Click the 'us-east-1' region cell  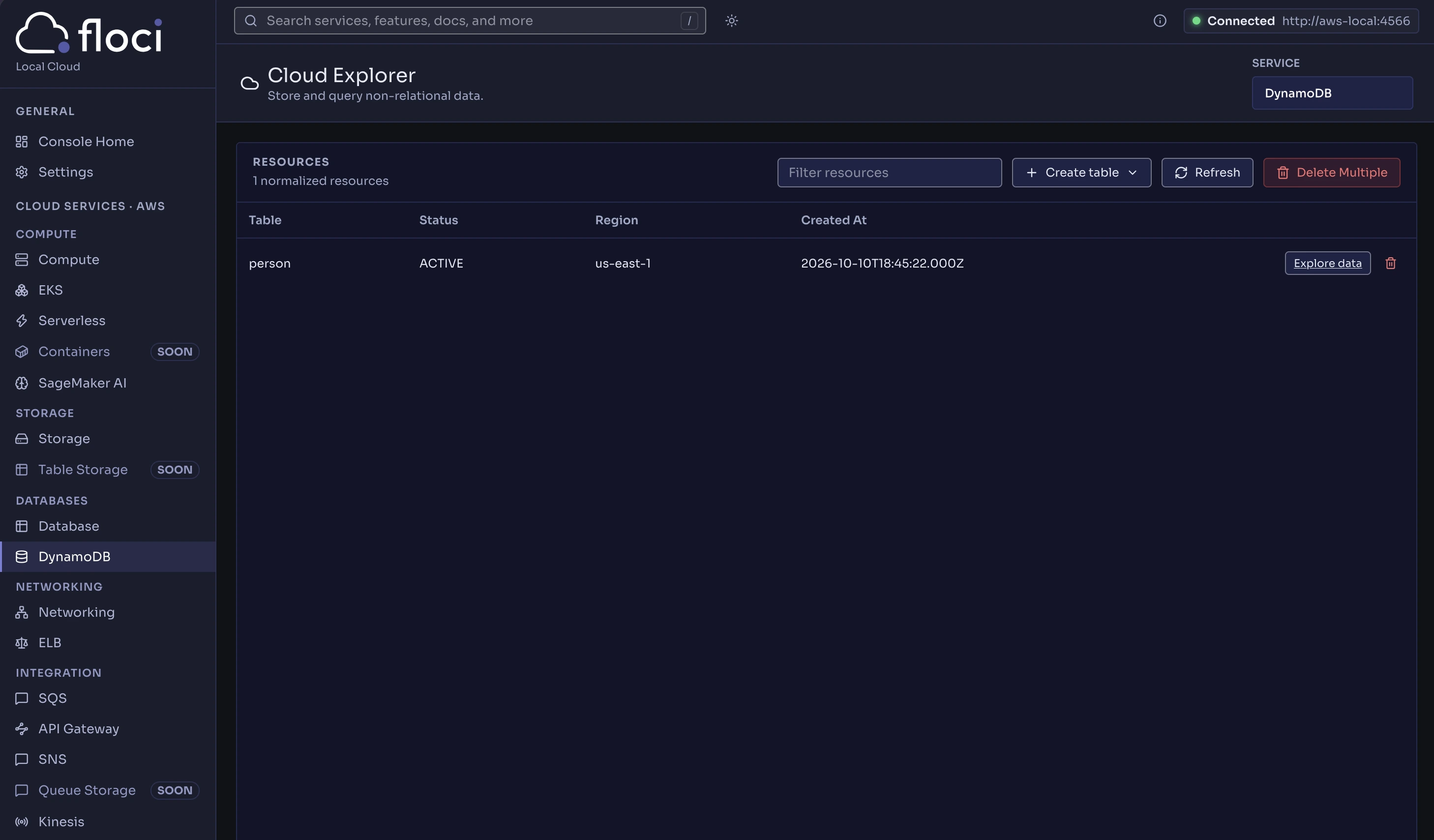(x=623, y=264)
